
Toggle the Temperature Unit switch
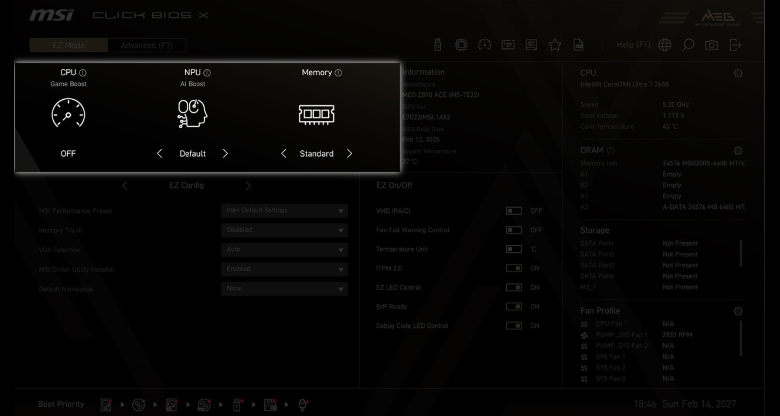(x=514, y=249)
